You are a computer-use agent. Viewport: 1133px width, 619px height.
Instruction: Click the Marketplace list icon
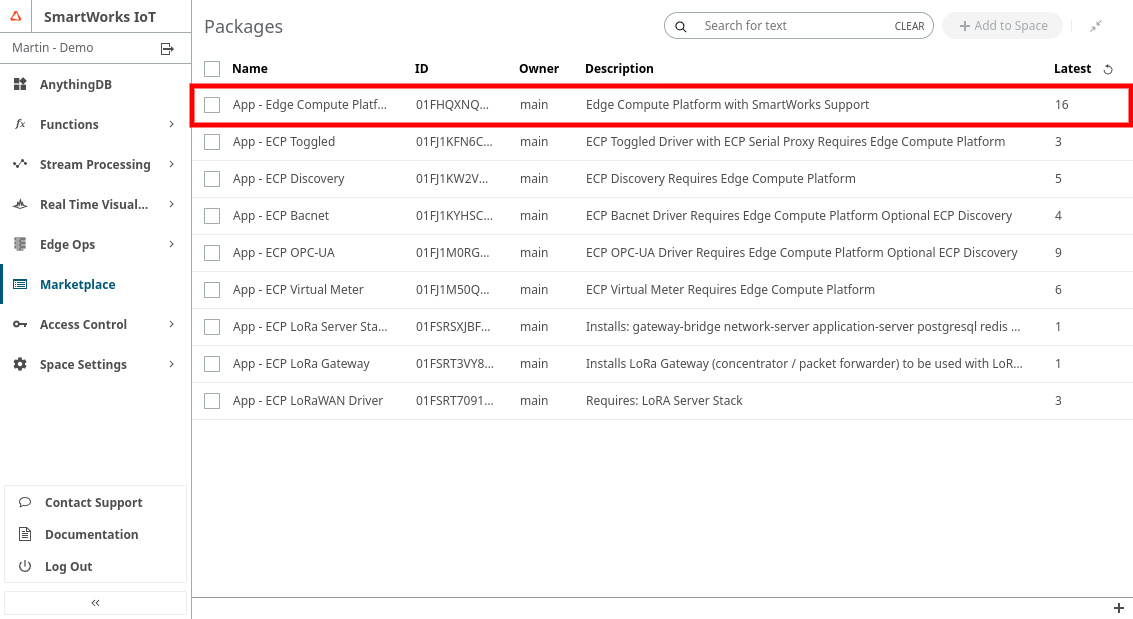pyautogui.click(x=20, y=285)
